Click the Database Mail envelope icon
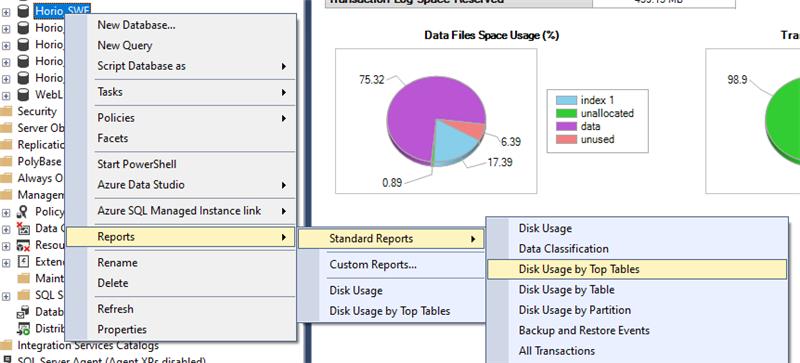This screenshot has height=363, width=800. point(23,311)
